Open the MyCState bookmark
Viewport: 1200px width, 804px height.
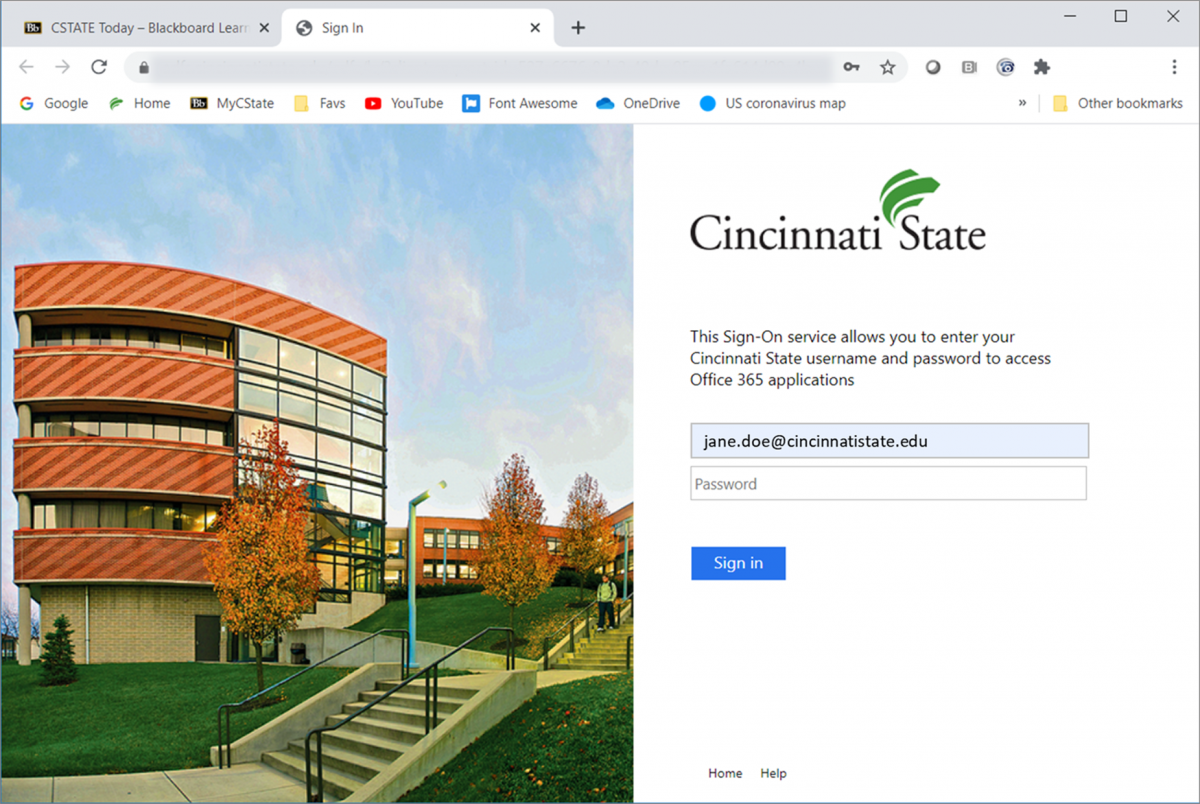click(x=232, y=103)
